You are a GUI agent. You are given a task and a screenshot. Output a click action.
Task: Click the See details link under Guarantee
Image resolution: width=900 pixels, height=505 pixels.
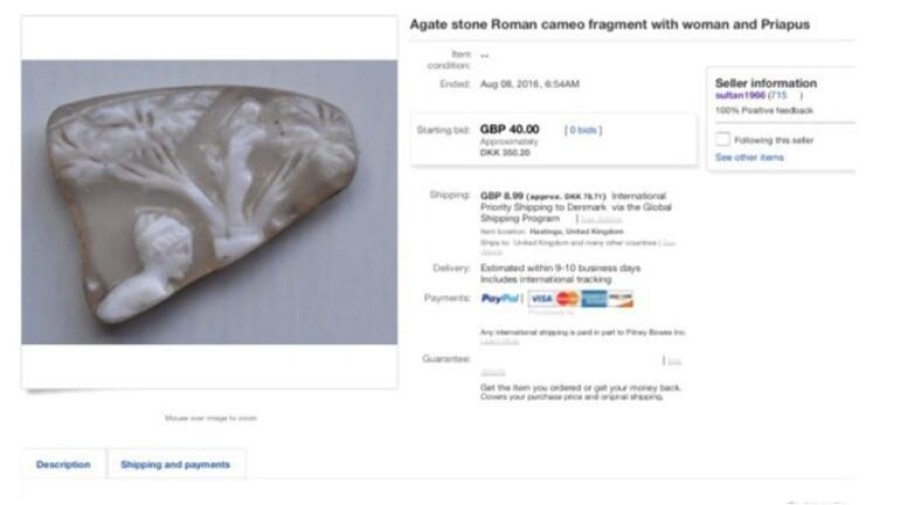(x=674, y=360)
